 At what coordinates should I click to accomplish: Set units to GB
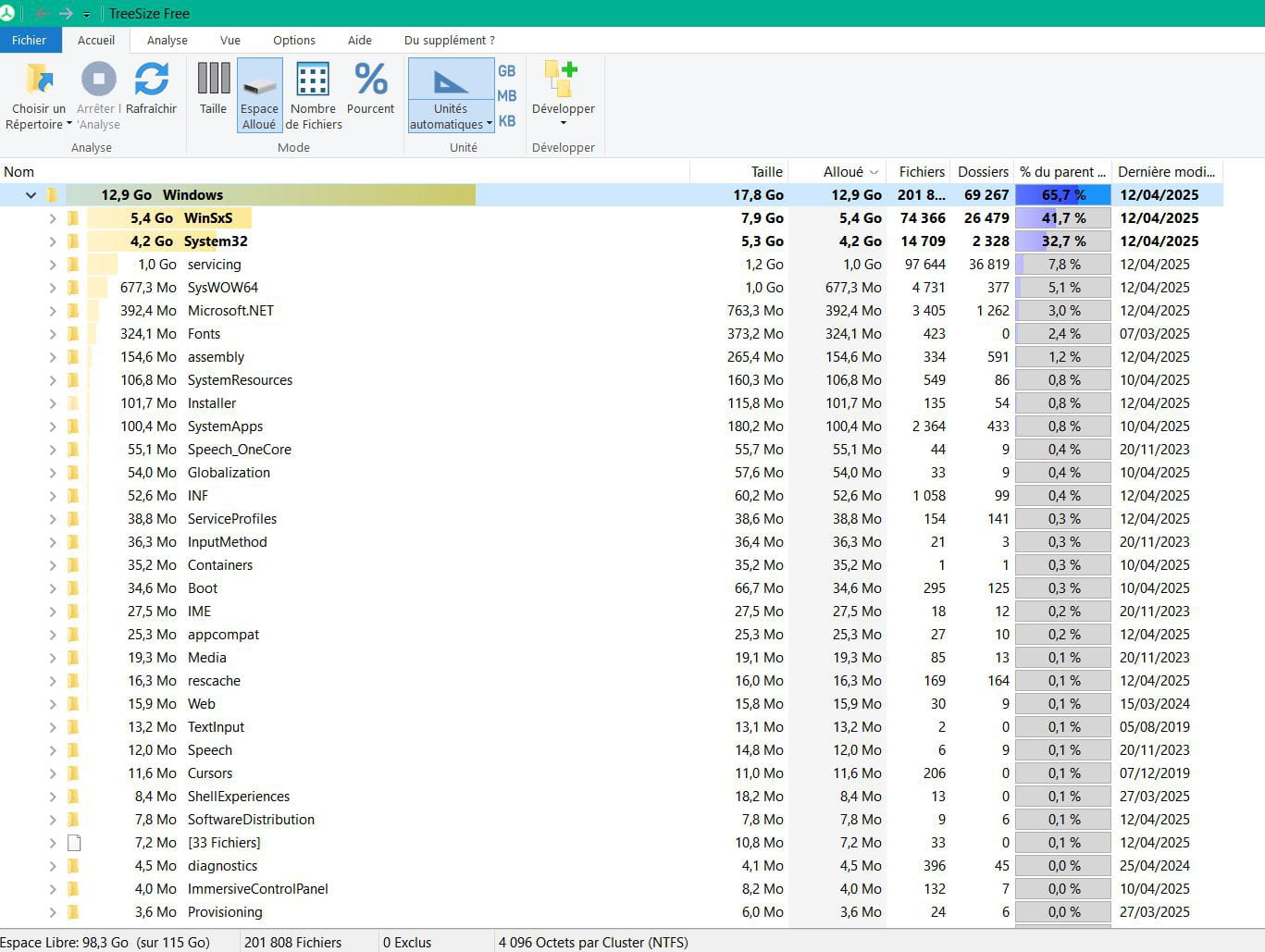click(x=507, y=71)
